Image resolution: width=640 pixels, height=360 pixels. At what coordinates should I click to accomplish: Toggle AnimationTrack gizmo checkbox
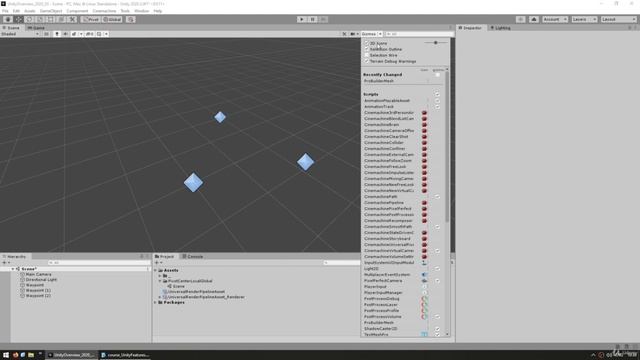(x=437, y=107)
